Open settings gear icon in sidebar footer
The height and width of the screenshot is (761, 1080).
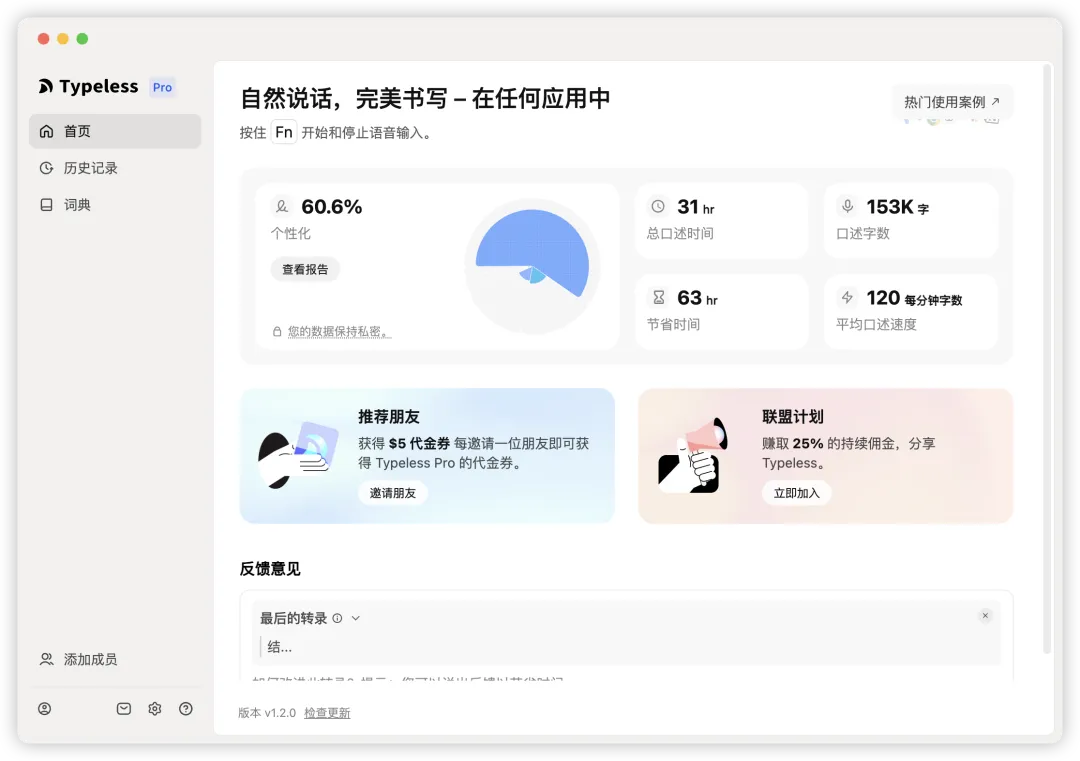pyautogui.click(x=155, y=709)
